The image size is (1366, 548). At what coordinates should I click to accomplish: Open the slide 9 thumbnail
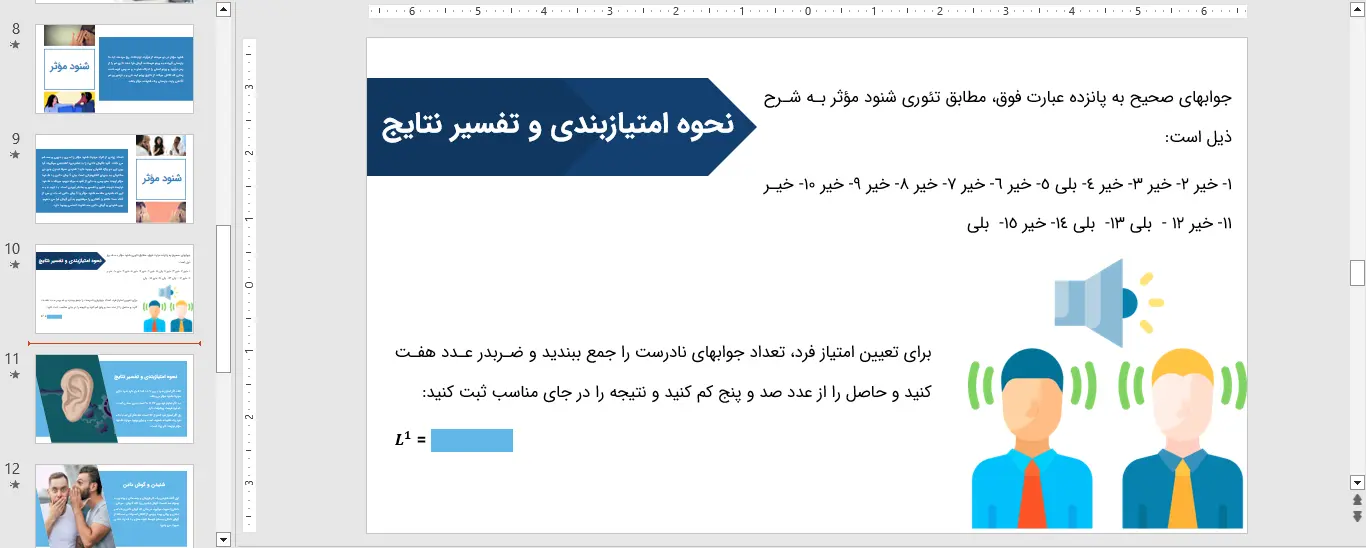[x=114, y=179]
